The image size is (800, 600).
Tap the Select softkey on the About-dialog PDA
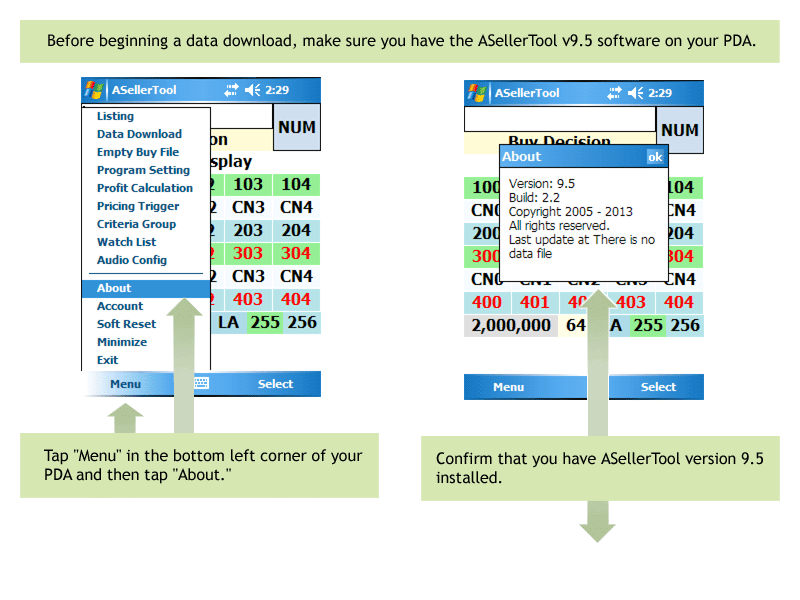(658, 387)
